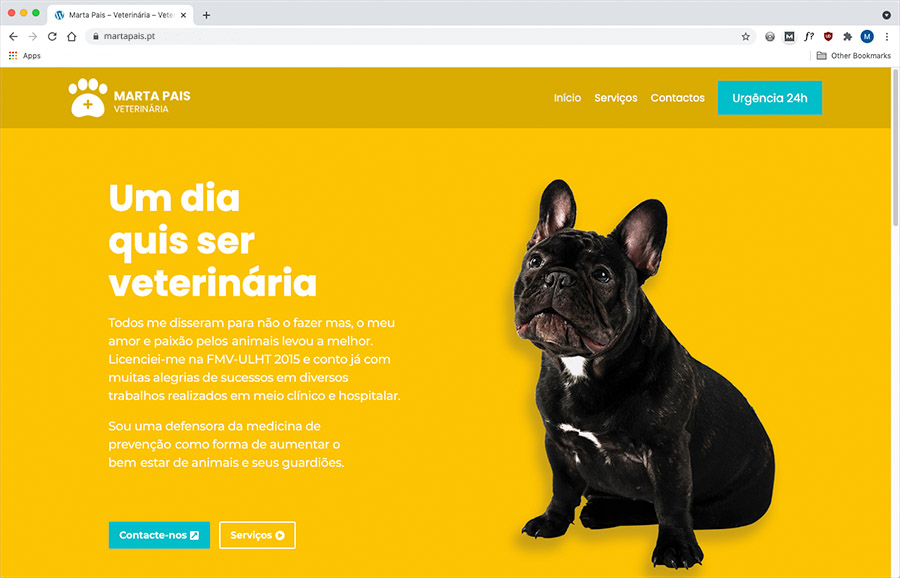Open the blue M profile avatar

[867, 36]
